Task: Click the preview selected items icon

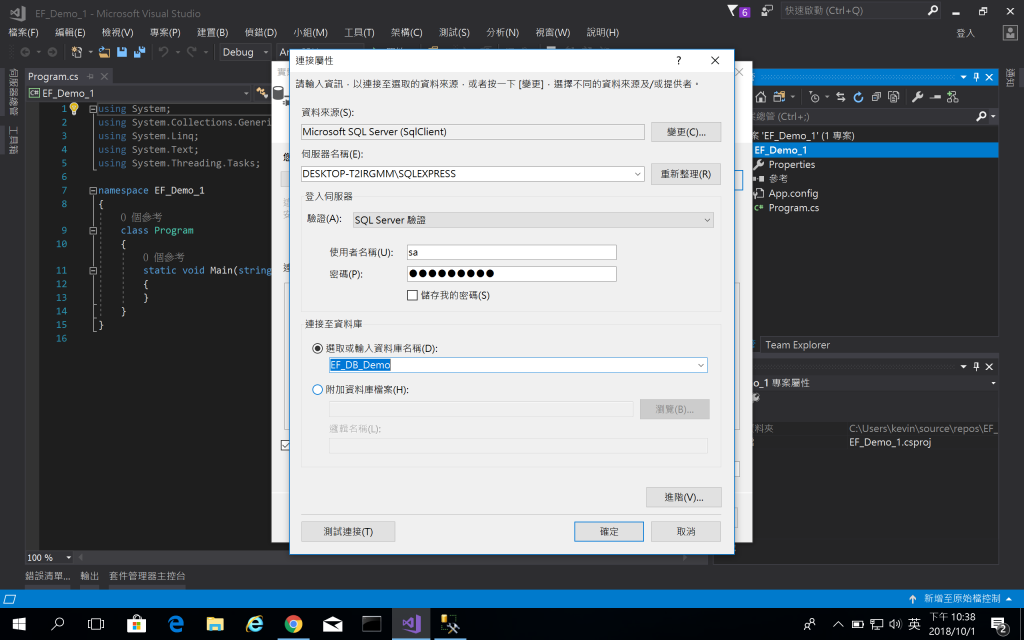Action: [935, 97]
